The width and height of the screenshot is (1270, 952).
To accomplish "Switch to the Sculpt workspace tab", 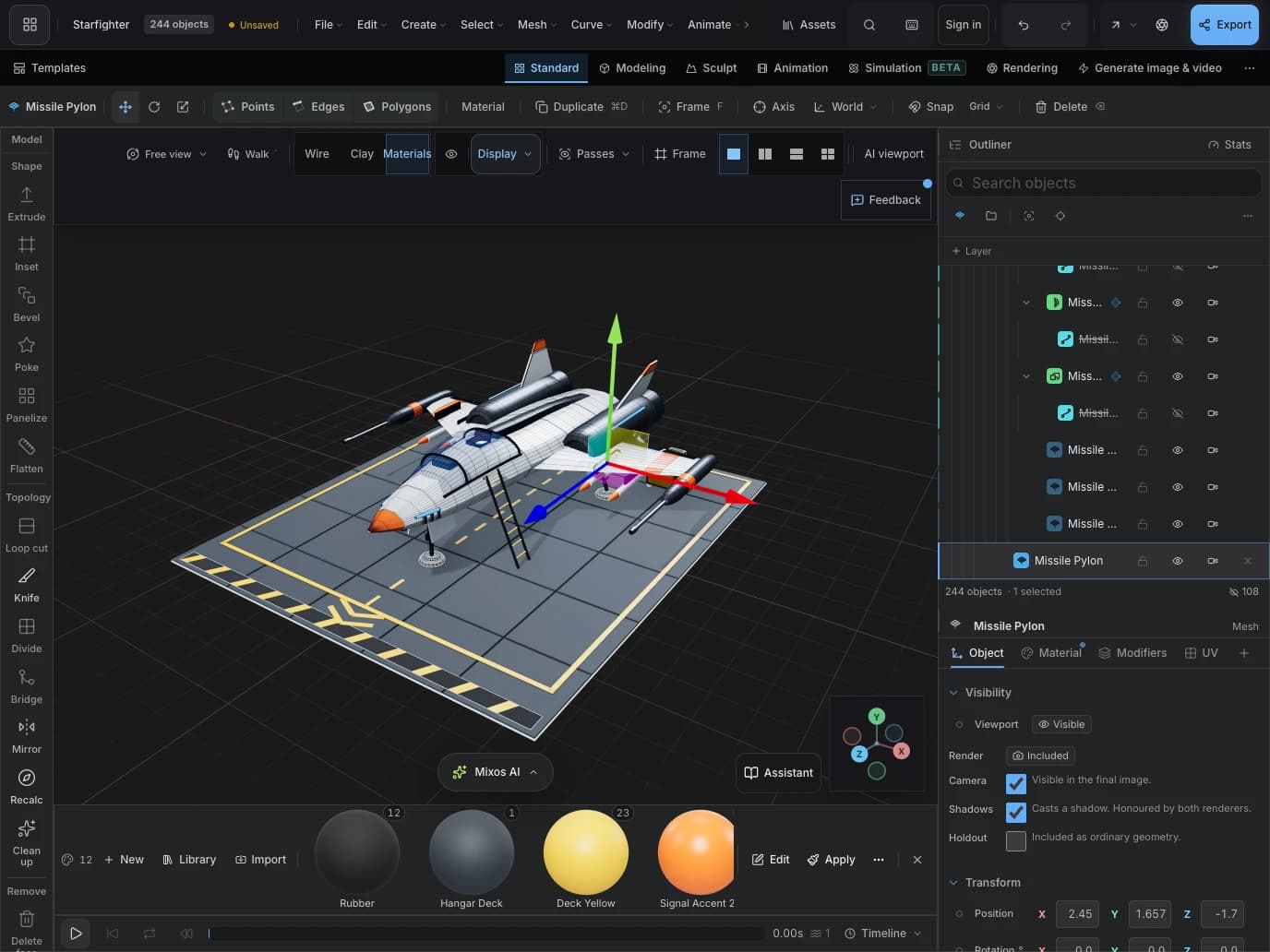I will tap(711, 68).
